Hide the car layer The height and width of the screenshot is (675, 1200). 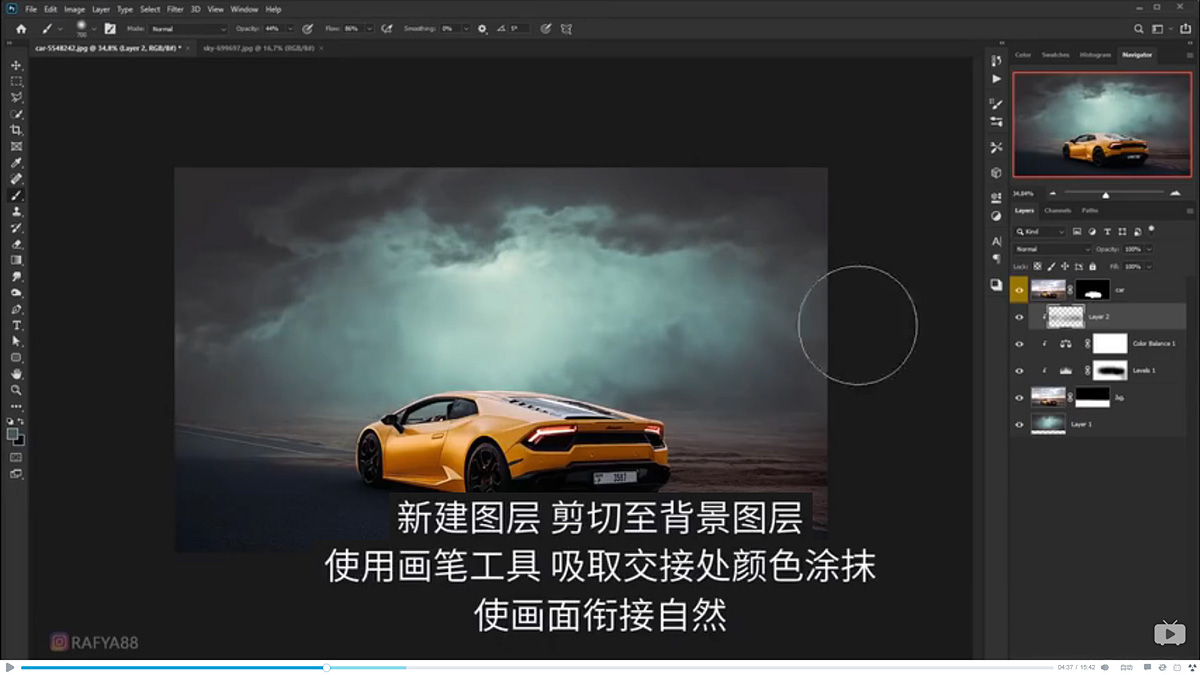point(1020,288)
